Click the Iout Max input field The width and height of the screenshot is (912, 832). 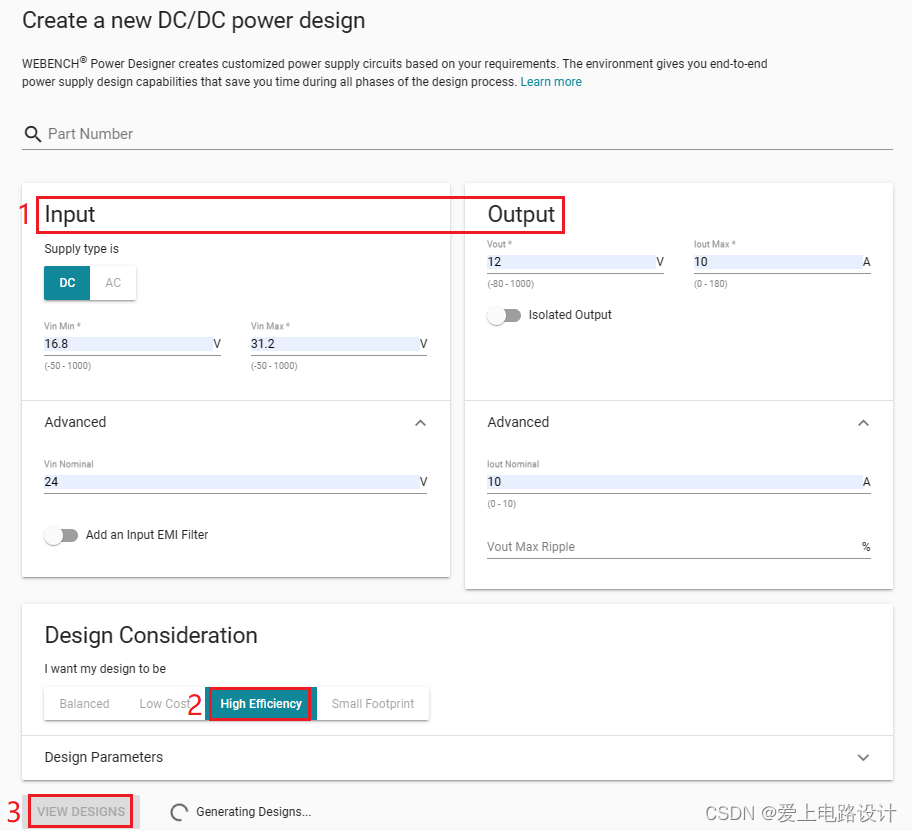782,262
